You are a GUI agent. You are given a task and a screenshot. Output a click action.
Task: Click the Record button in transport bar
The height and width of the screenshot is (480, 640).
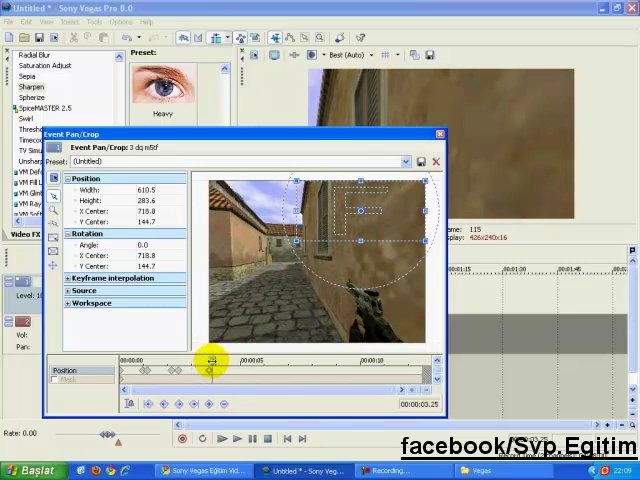tap(182, 439)
